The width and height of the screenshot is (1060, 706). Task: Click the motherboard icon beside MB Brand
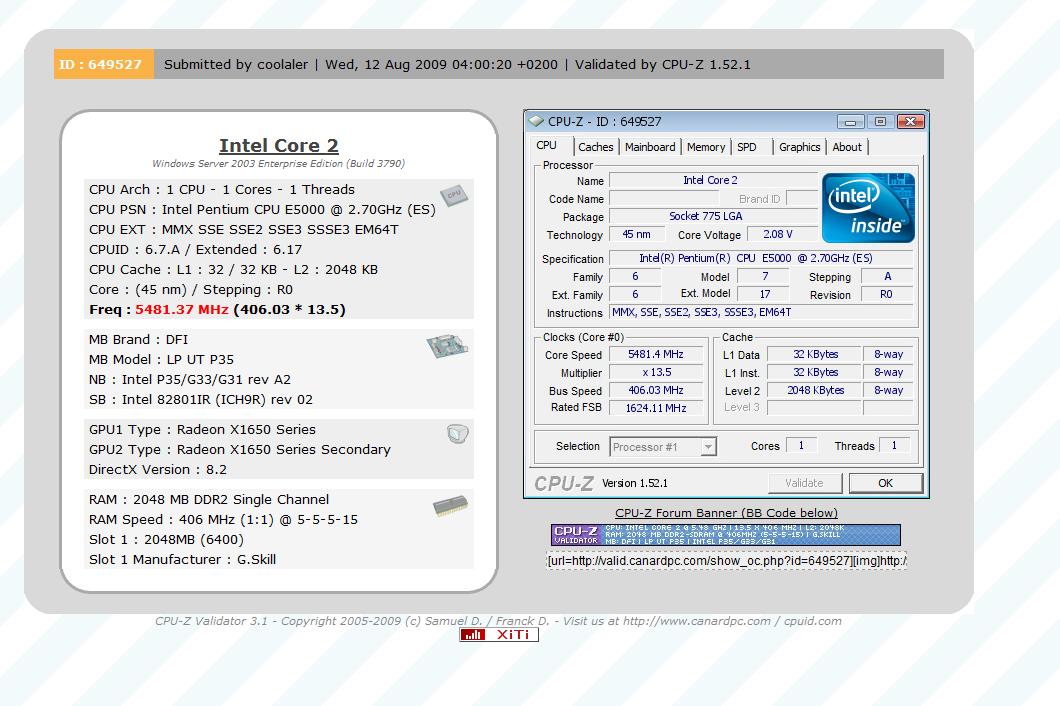point(447,346)
